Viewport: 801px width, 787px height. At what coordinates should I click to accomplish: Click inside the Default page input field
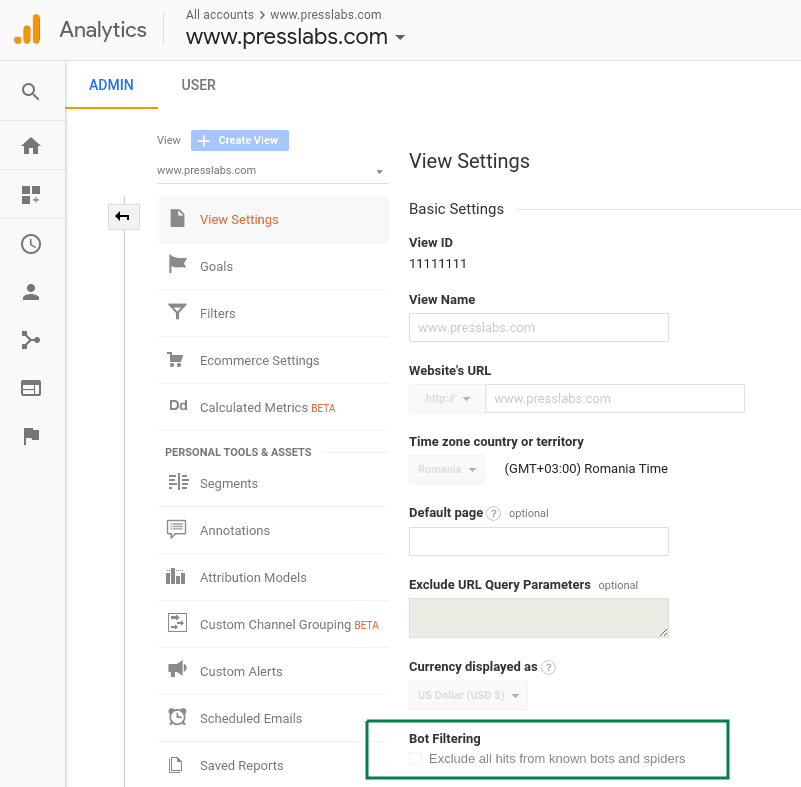pos(538,541)
